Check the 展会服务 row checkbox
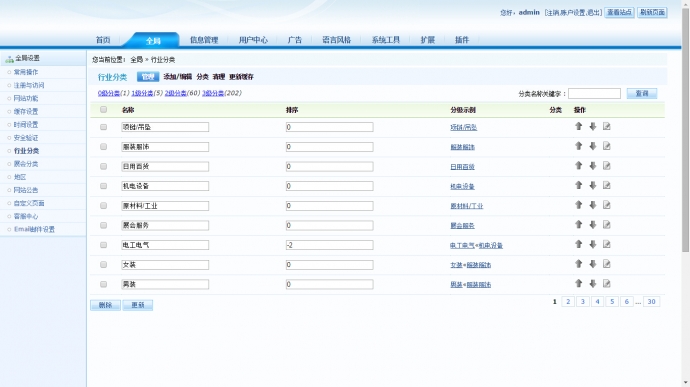The image size is (690, 387). 103,225
